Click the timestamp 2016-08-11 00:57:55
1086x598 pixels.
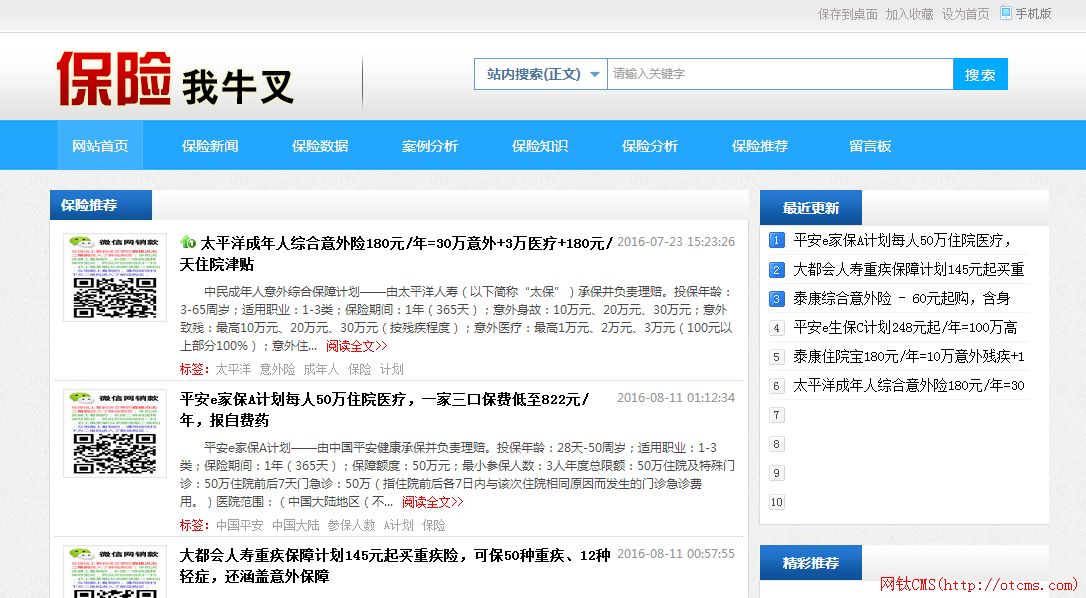676,554
